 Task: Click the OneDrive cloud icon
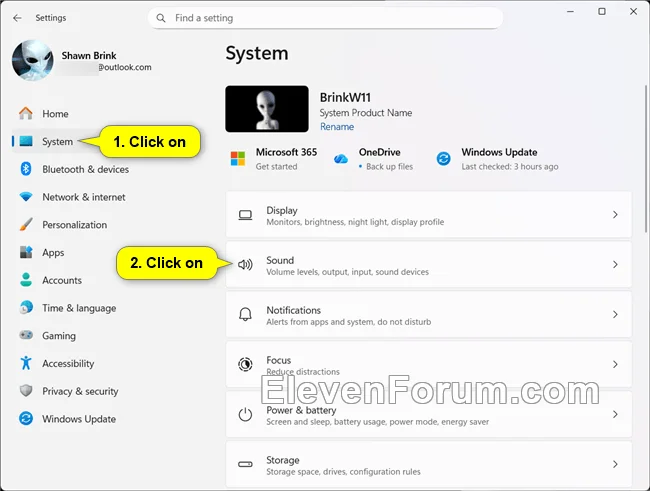coord(341,159)
